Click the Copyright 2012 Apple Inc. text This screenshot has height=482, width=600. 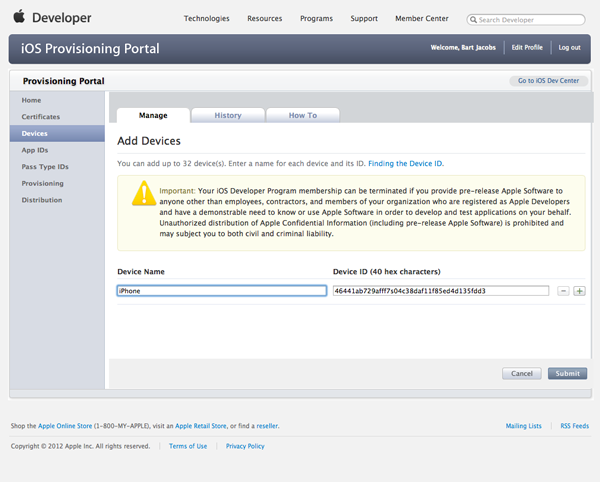pos(80,446)
